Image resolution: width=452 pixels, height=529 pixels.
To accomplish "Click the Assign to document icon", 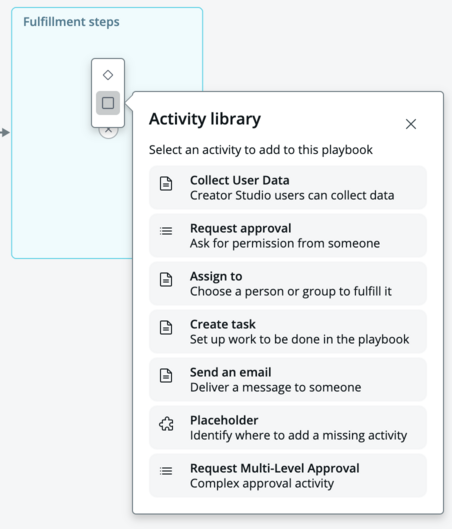I will point(166,280).
